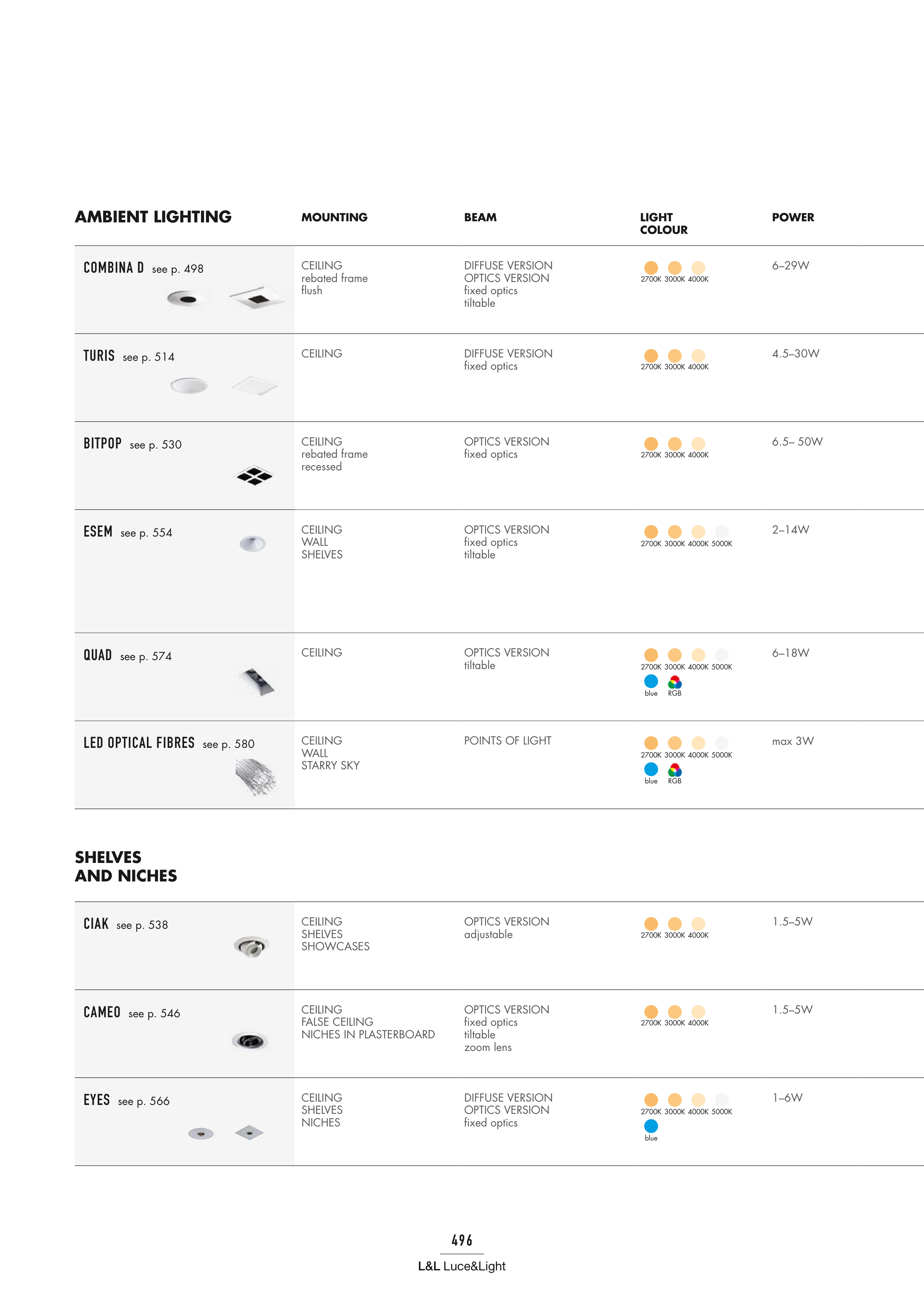Screen dimensions: 924x1307
Task: Click the QUAD row RGB colour icon
Action: pos(675,682)
